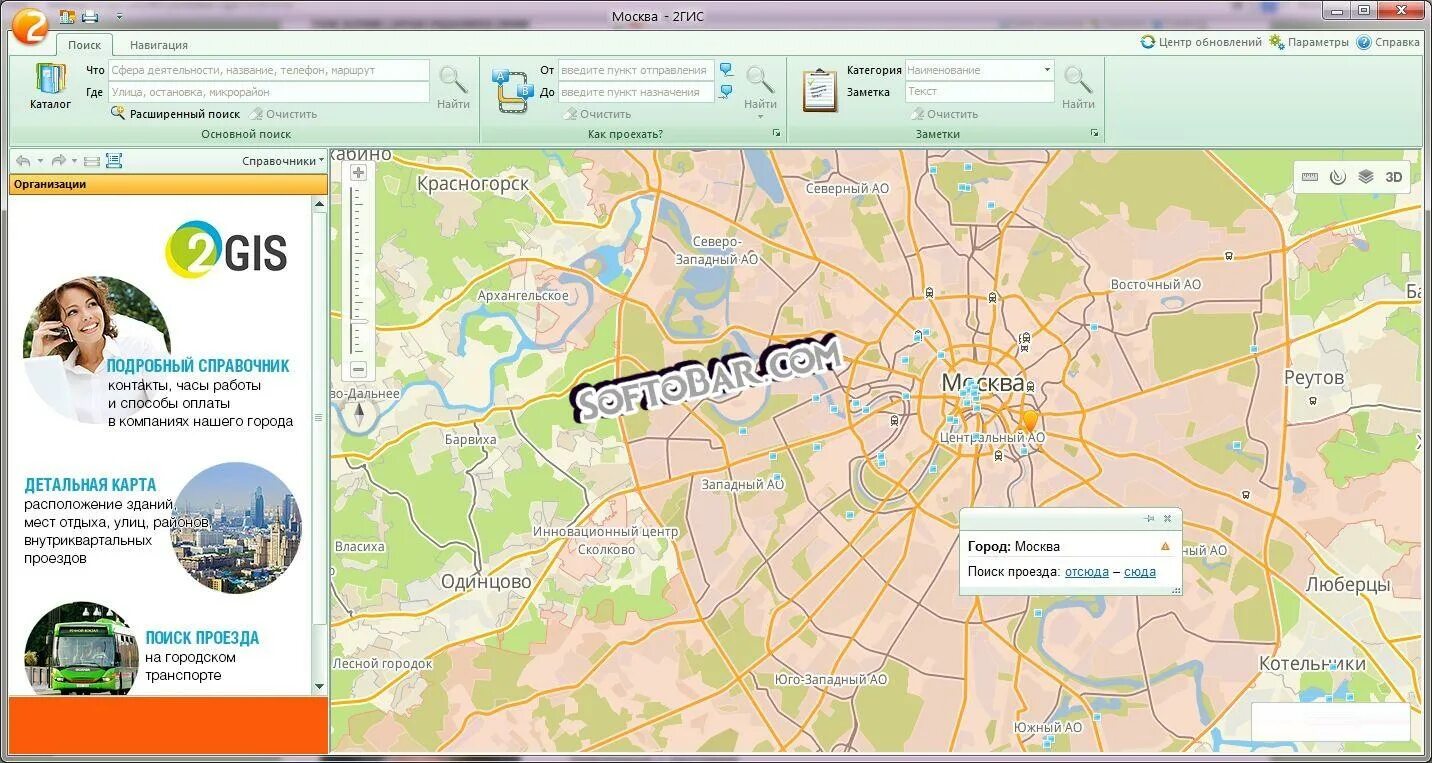This screenshot has width=1432, height=763.
Task: Click the Поиск проезда heading
Action: coord(202,638)
